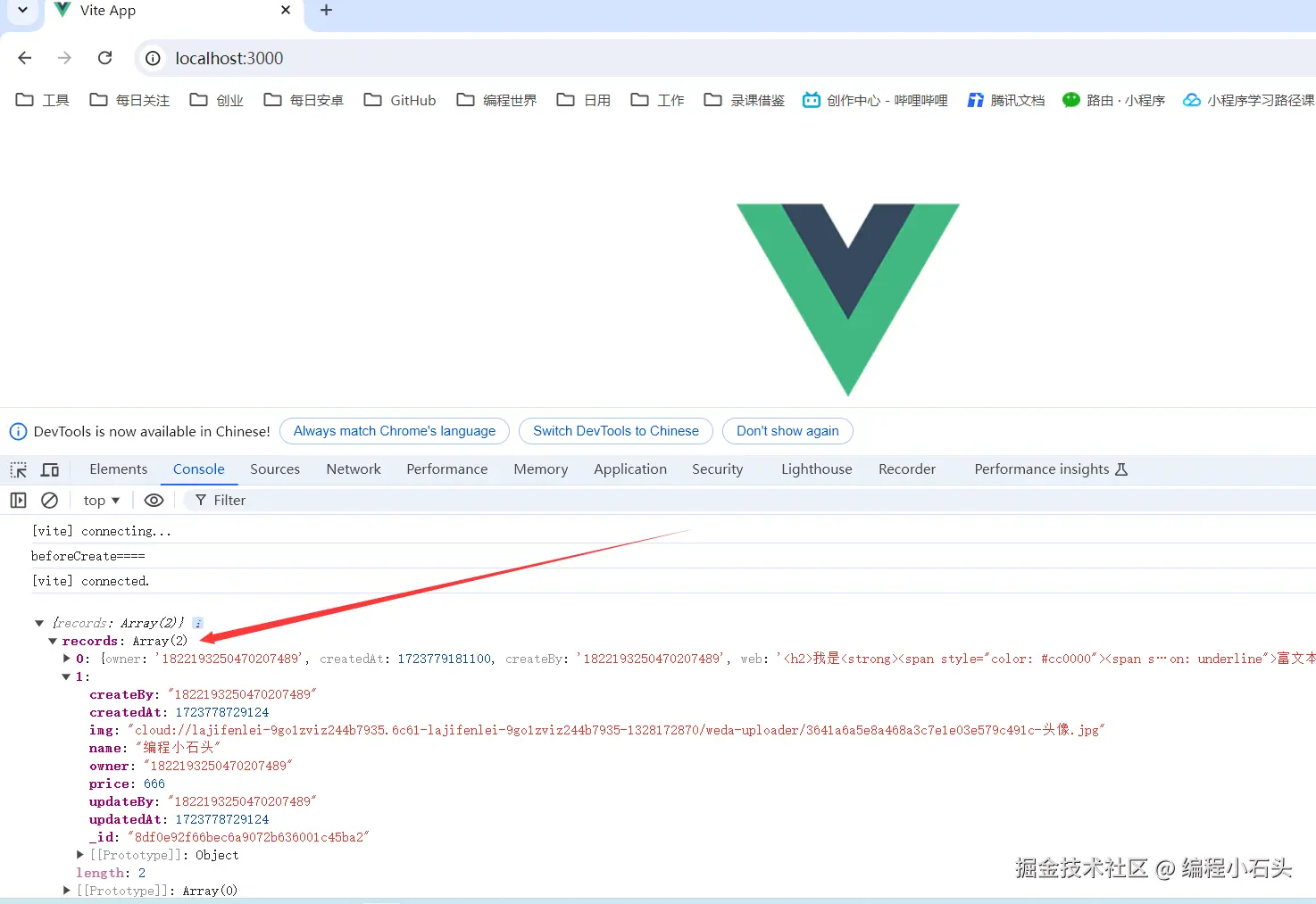This screenshot has height=904, width=1316.
Task: Activate the inspect element picker
Action: pyautogui.click(x=19, y=469)
